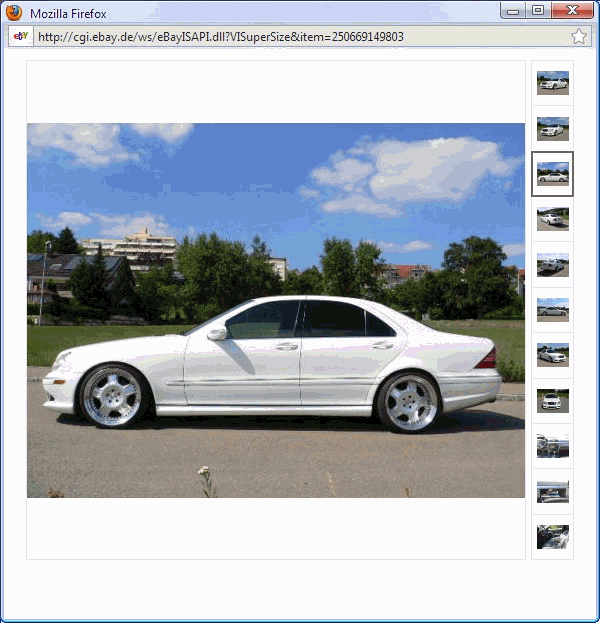Open the fourth thumbnail, rear angle on the road
600x623 pixels.
(553, 219)
